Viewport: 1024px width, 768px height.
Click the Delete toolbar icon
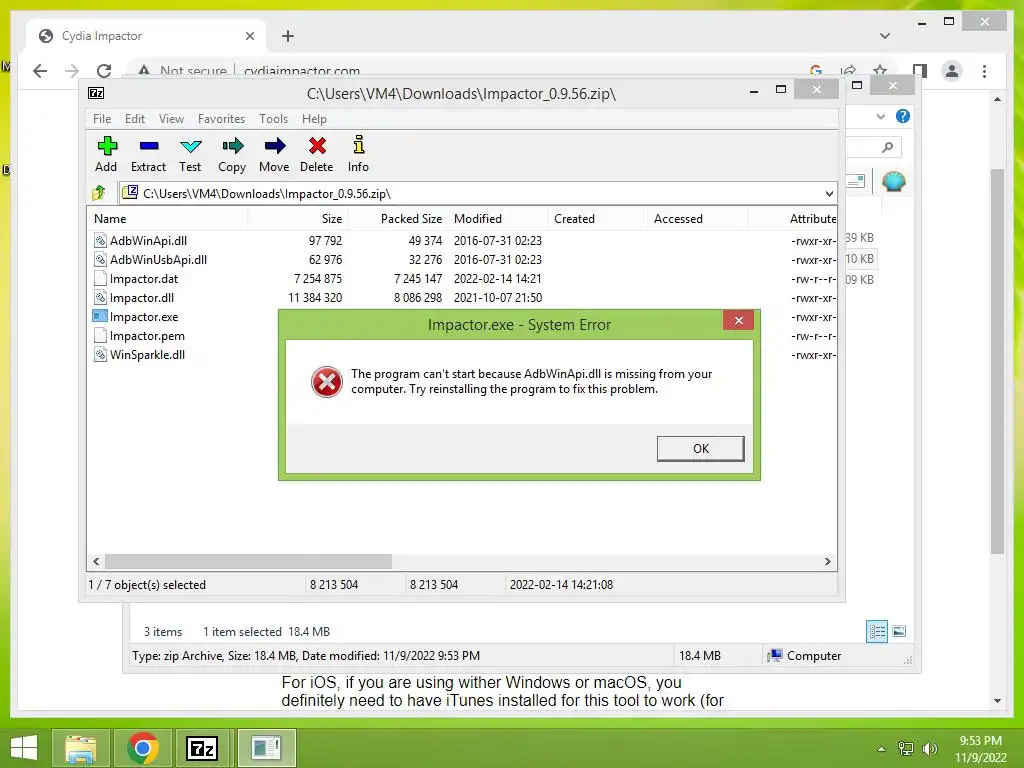(317, 146)
